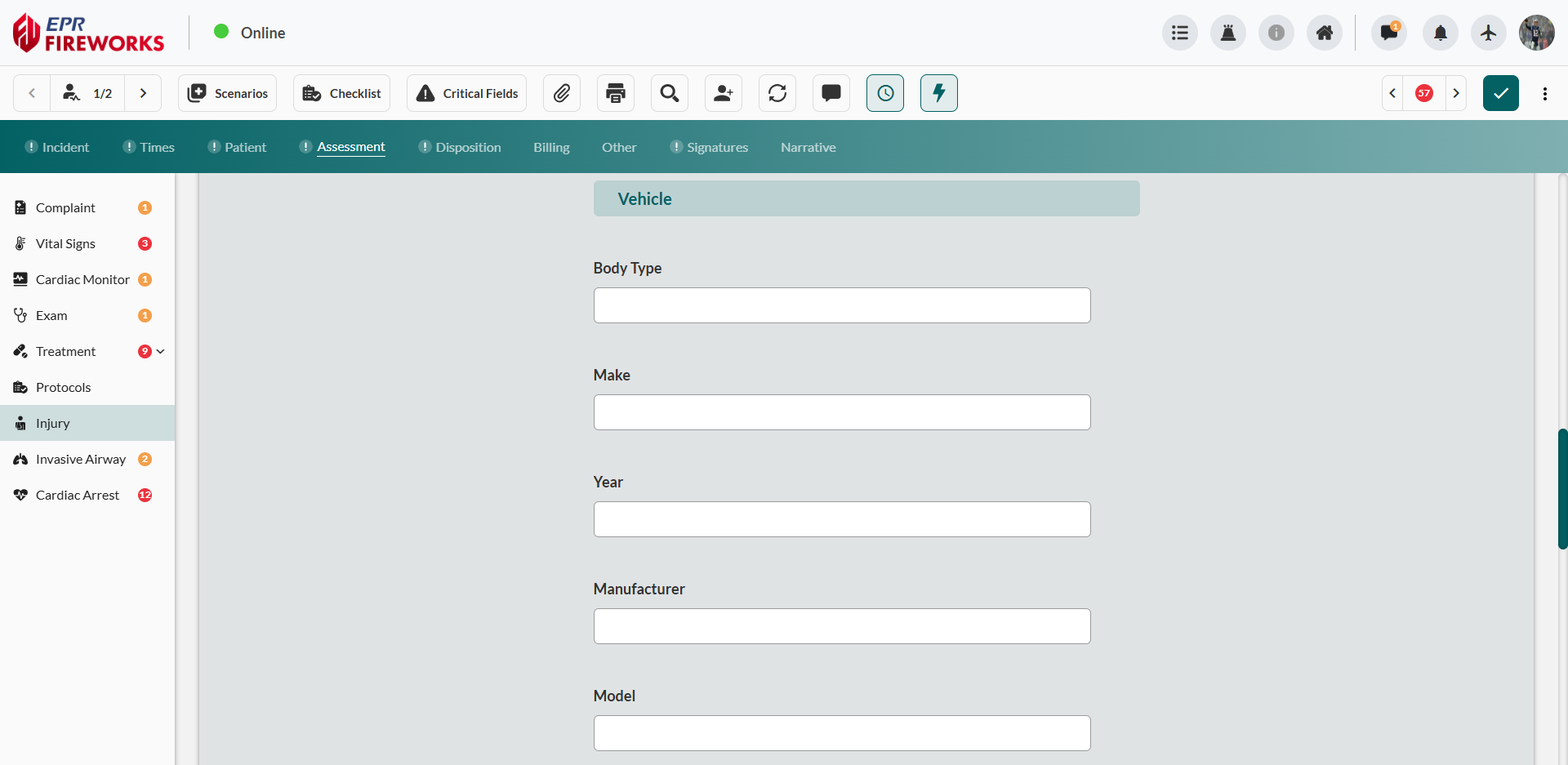This screenshot has width=1568, height=765.
Task: Click the add person icon
Action: pos(724,93)
